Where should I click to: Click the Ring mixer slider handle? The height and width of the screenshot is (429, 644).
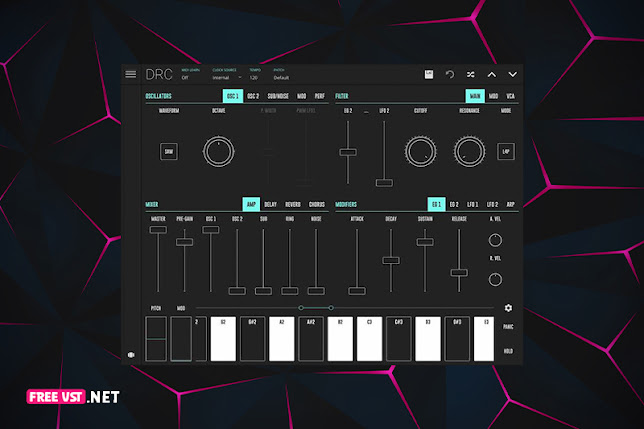[x=290, y=291]
